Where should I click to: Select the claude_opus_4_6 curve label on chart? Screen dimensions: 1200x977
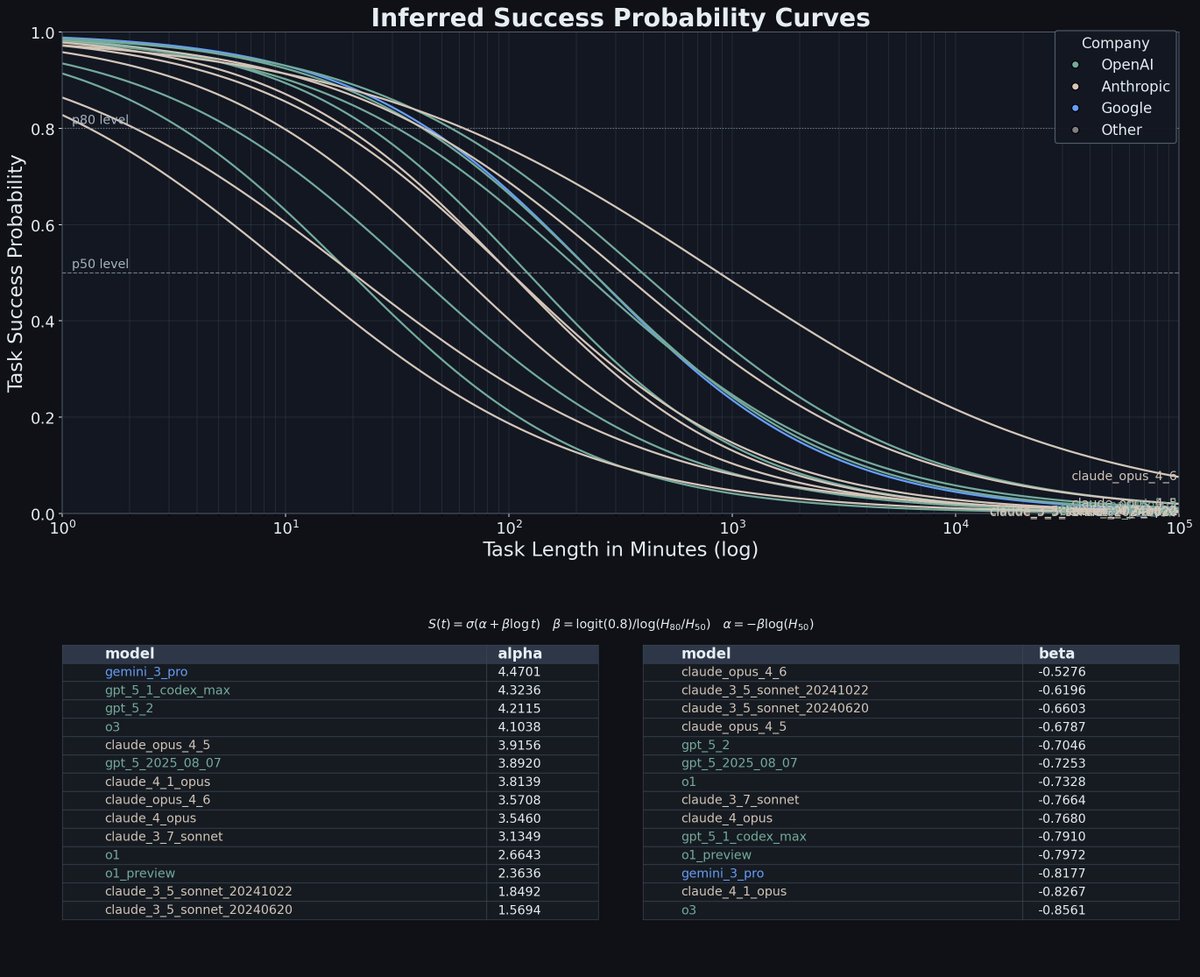point(1124,476)
